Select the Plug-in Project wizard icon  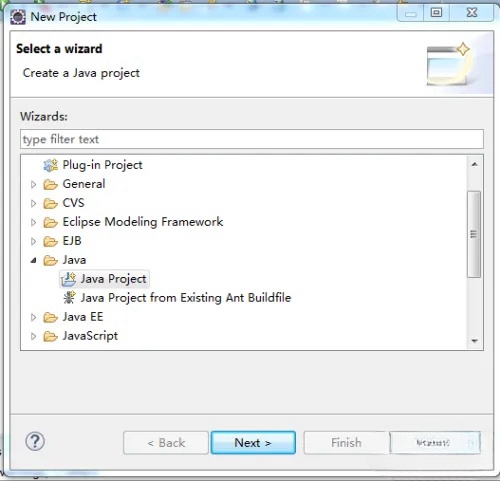51,165
